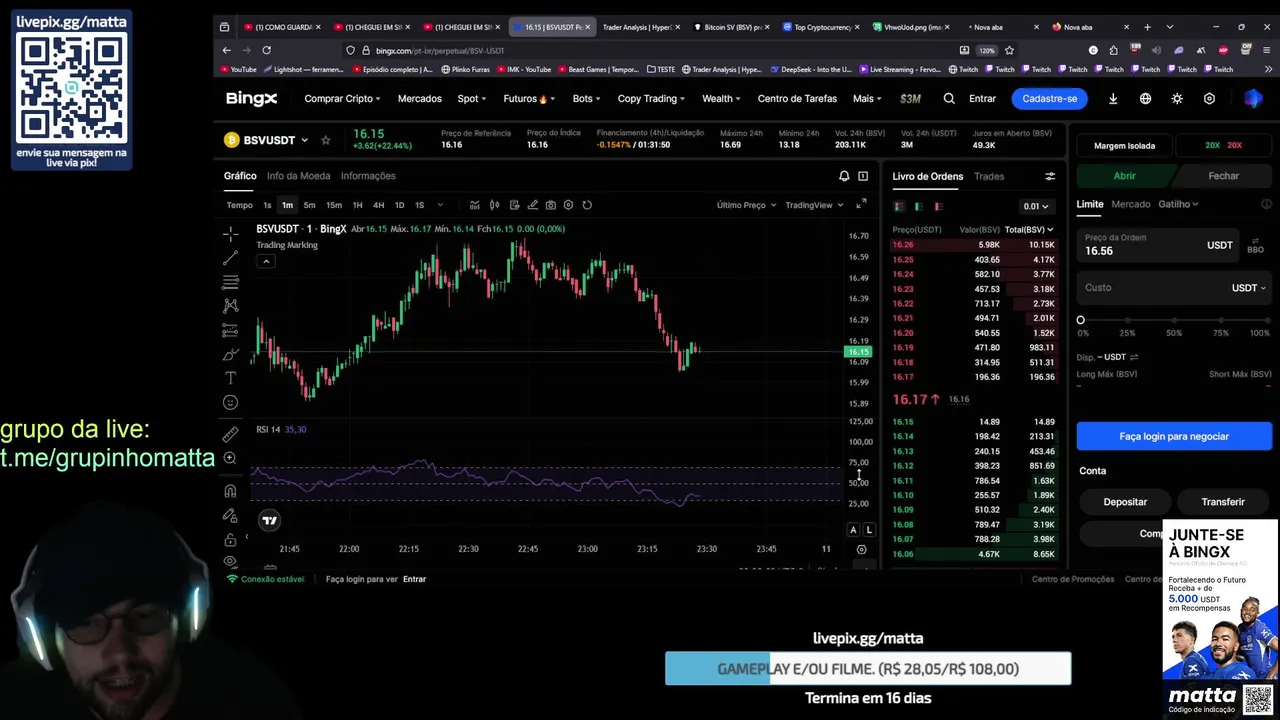The width and height of the screenshot is (1280, 720).
Task: Open emoji sticker tool
Action: (x=230, y=402)
